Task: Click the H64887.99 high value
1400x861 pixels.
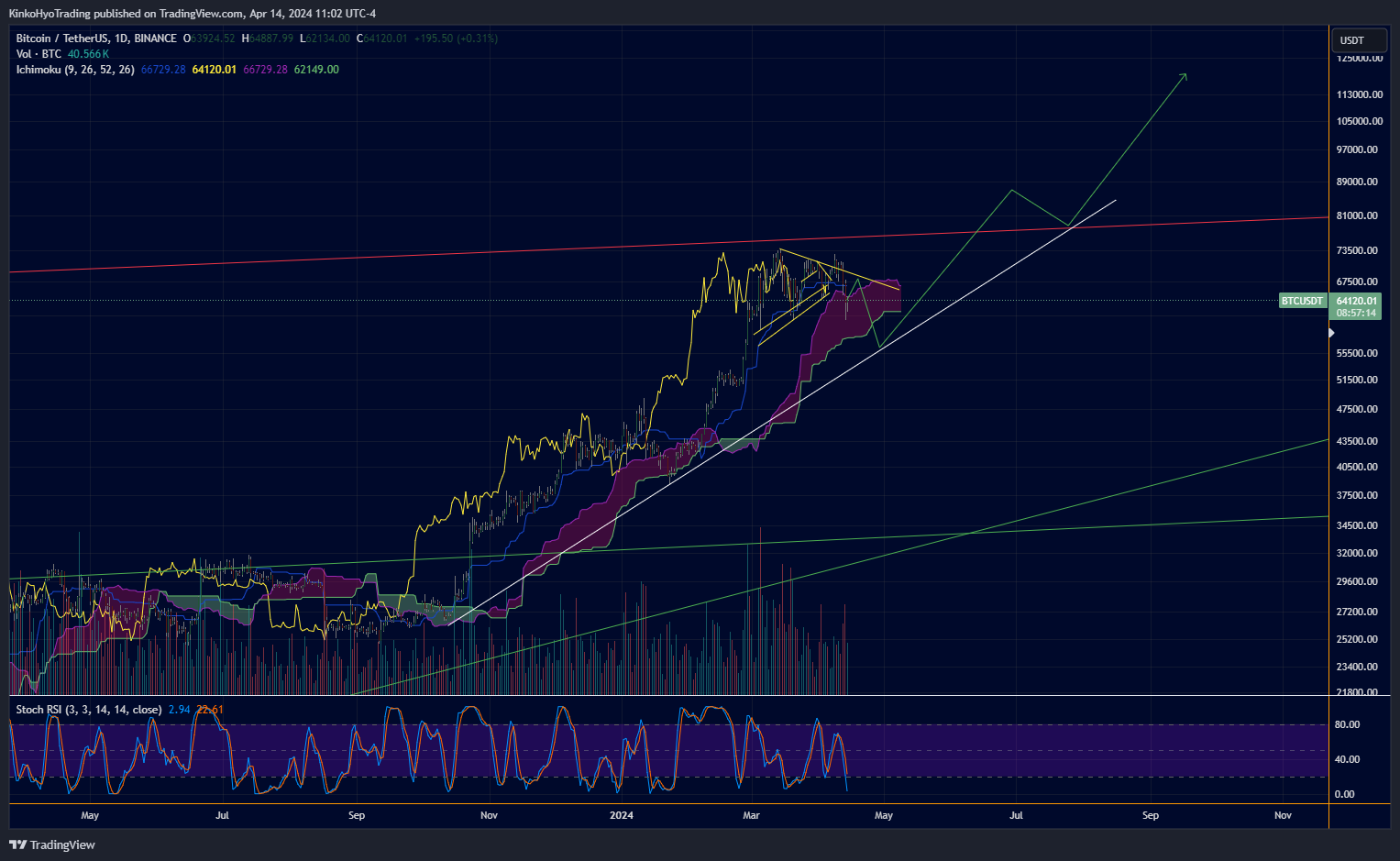Action: [268, 39]
